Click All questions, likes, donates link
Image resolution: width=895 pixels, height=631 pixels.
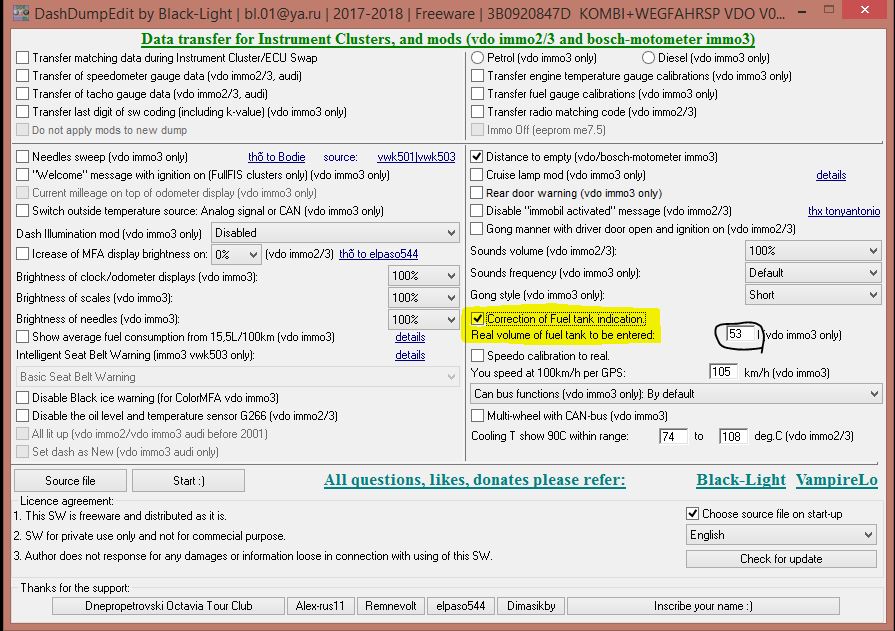coord(474,480)
